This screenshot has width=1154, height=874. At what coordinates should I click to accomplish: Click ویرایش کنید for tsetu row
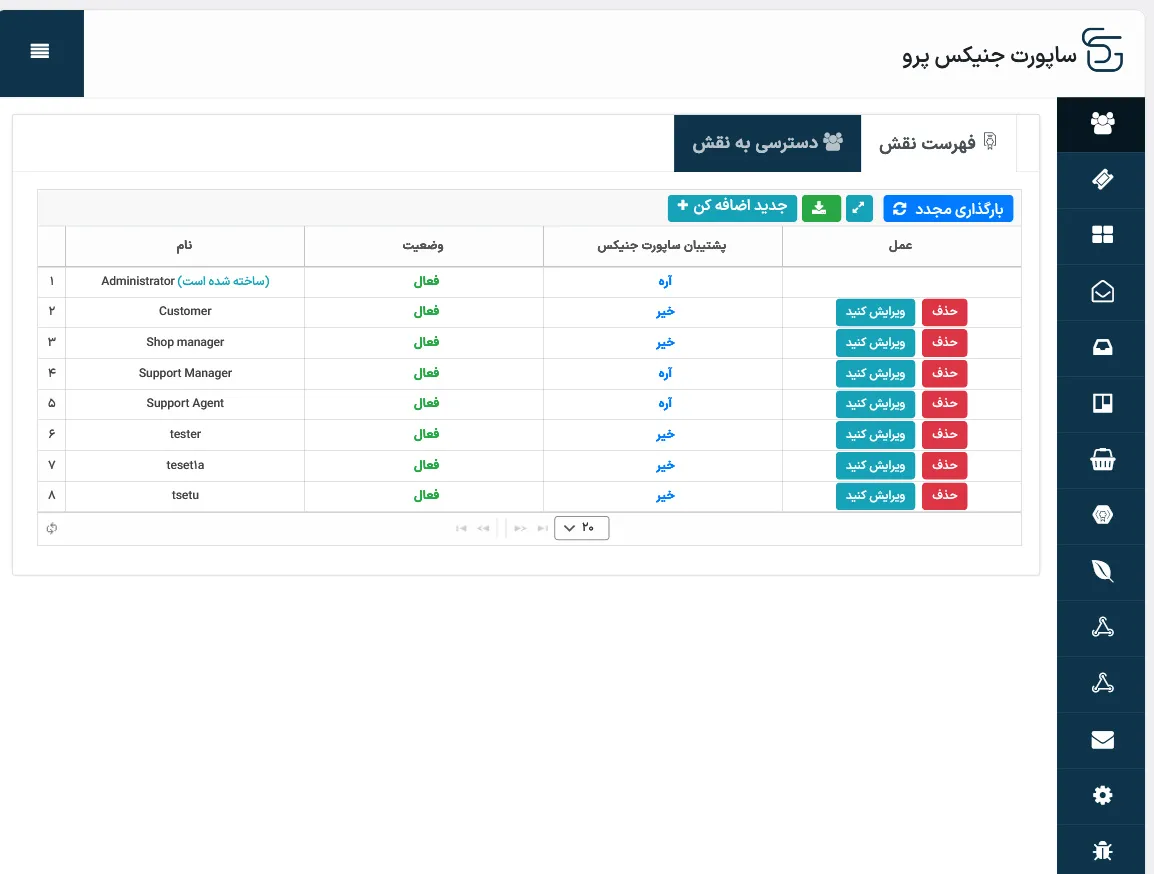point(875,496)
